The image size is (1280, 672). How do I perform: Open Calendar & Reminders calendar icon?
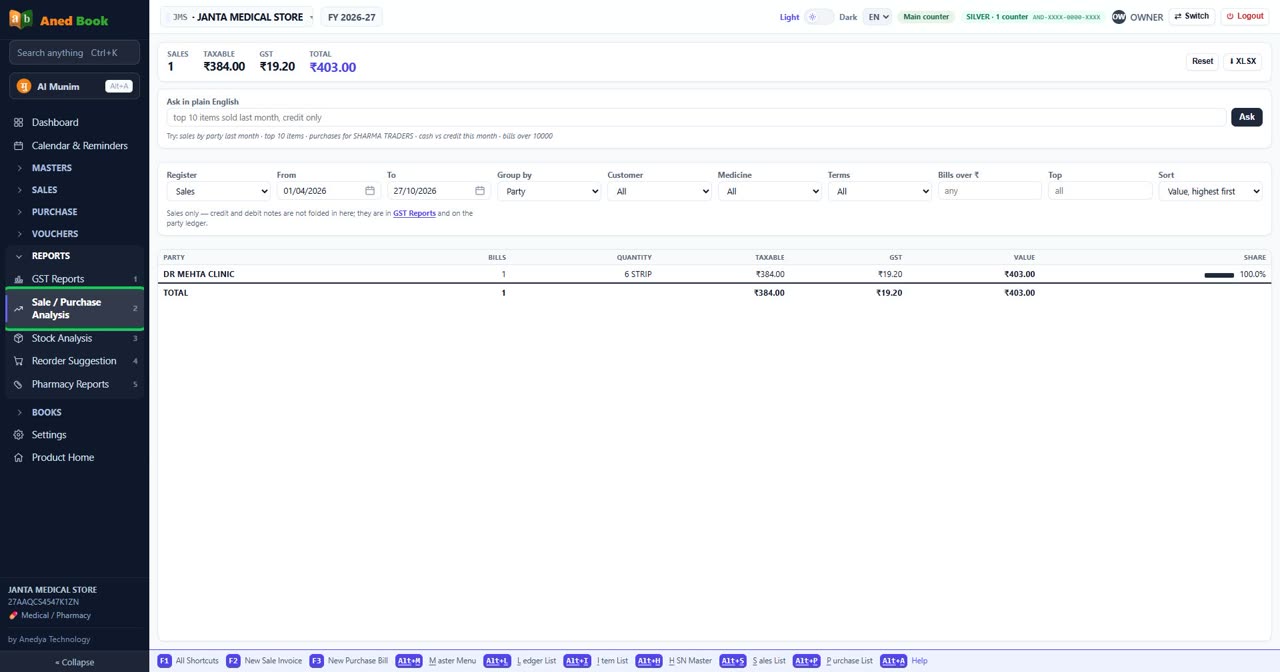coord(18,145)
